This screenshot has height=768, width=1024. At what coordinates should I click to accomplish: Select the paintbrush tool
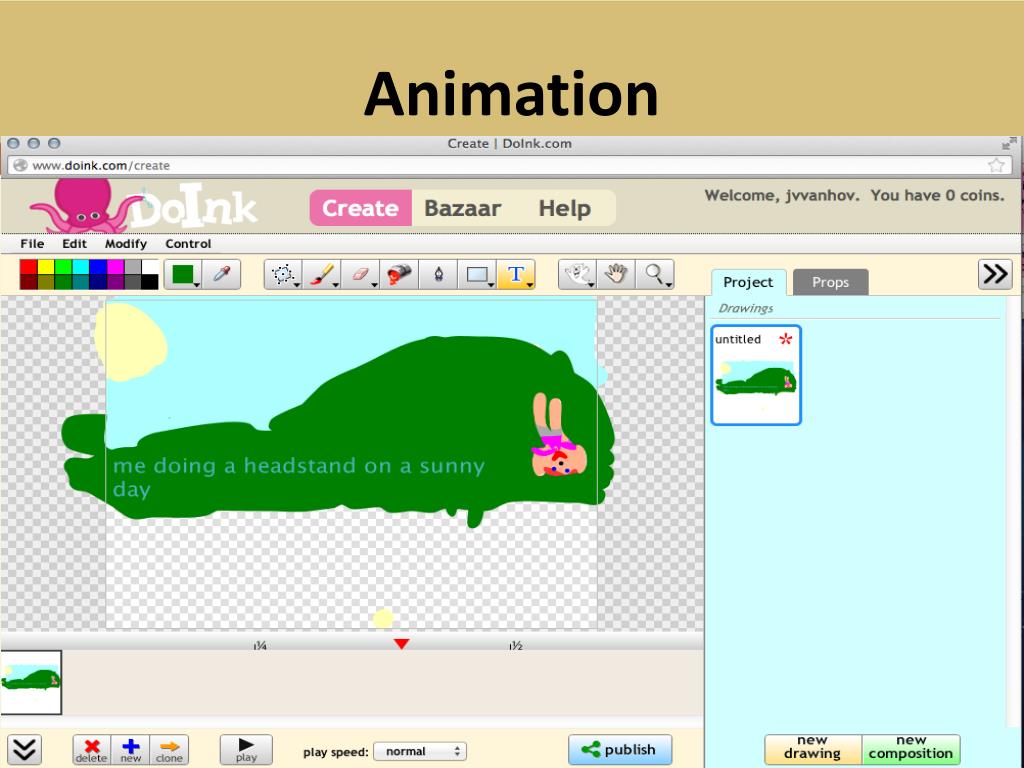pyautogui.click(x=322, y=274)
